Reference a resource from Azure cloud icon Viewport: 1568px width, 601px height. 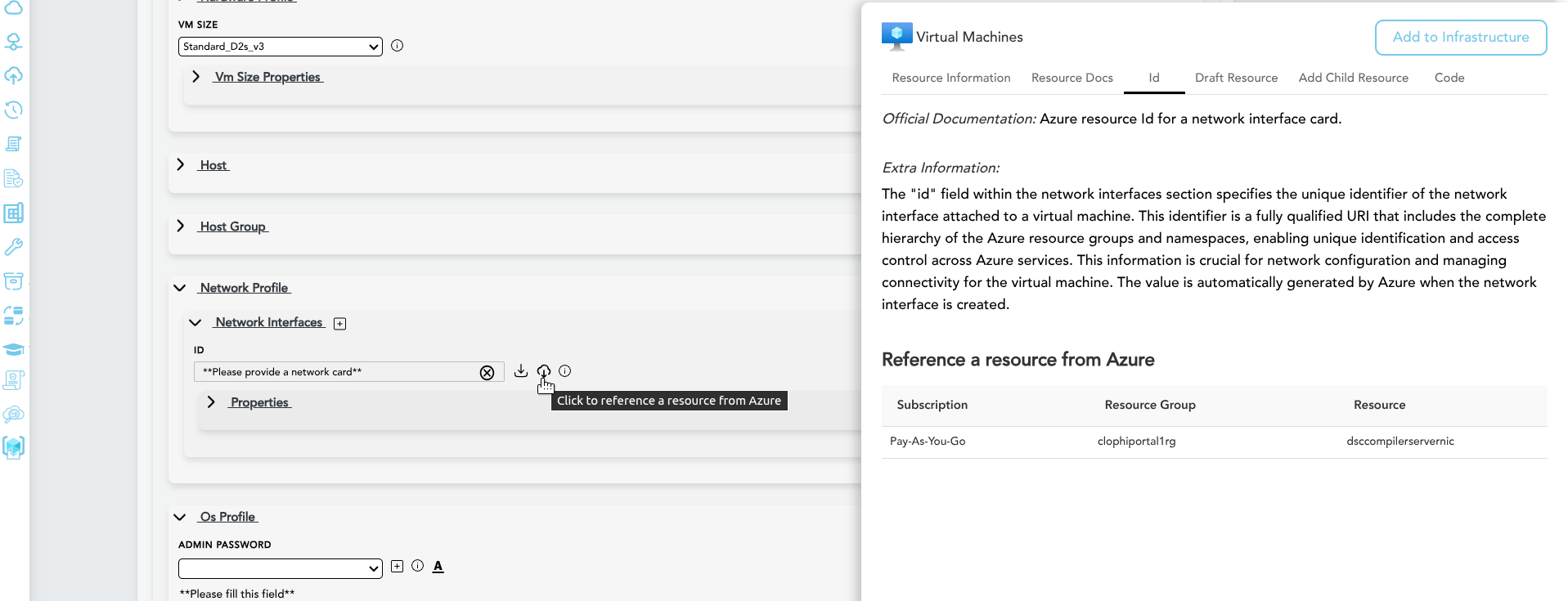pos(544,371)
